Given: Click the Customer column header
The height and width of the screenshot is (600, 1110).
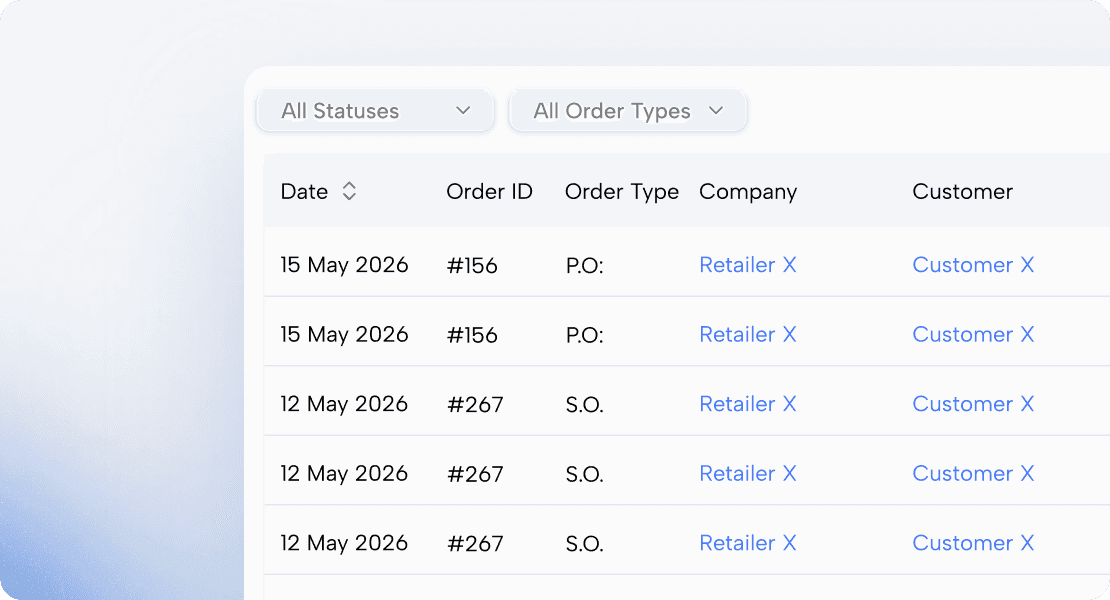Looking at the screenshot, I should tap(962, 191).
